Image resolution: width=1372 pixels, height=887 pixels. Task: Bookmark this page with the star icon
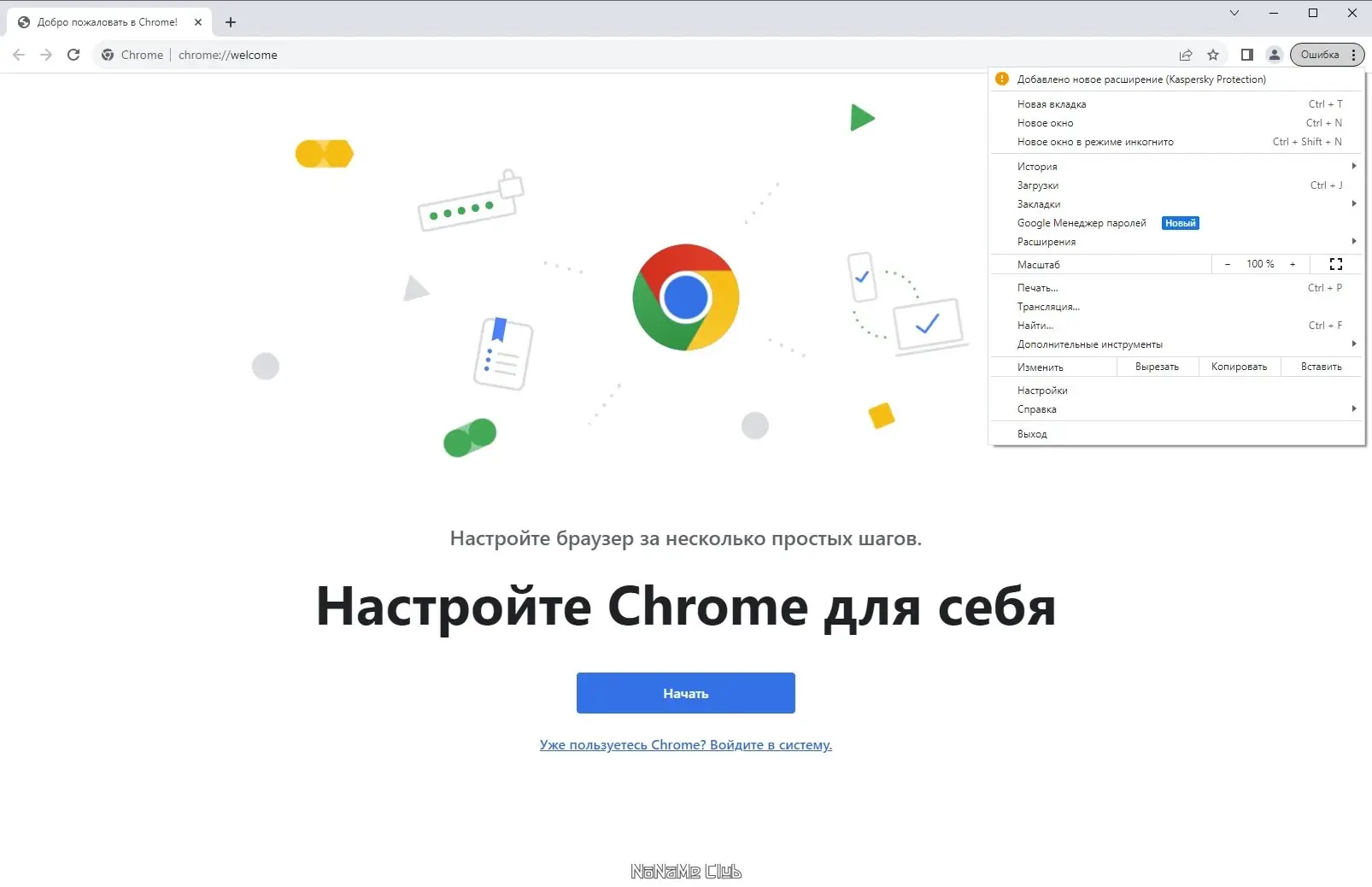pos(1213,54)
